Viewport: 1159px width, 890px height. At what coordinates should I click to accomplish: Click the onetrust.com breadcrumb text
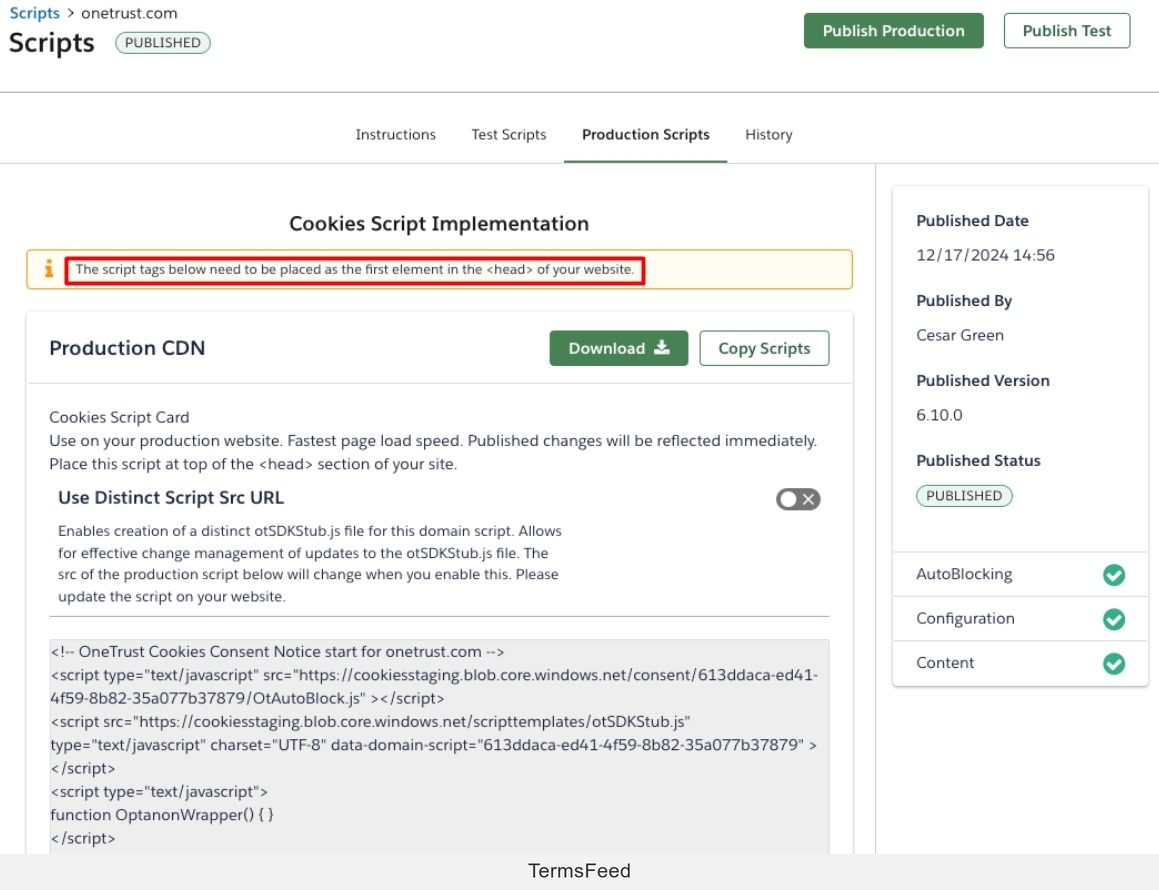pyautogui.click(x=129, y=13)
